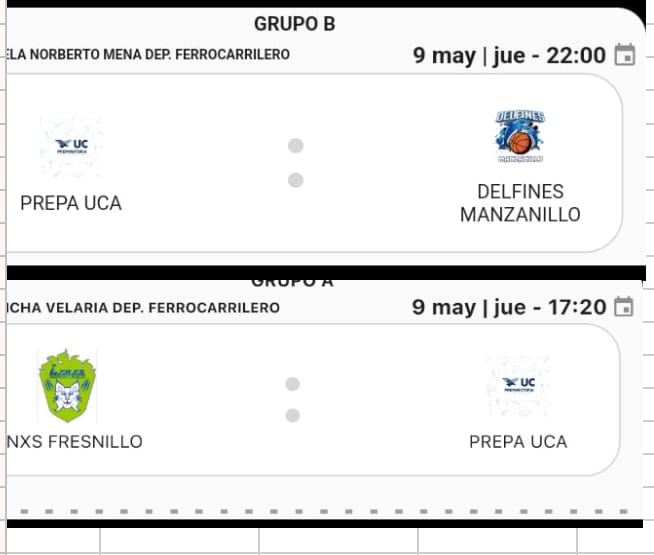Click the calendar icon beside 17:20

coord(624,306)
